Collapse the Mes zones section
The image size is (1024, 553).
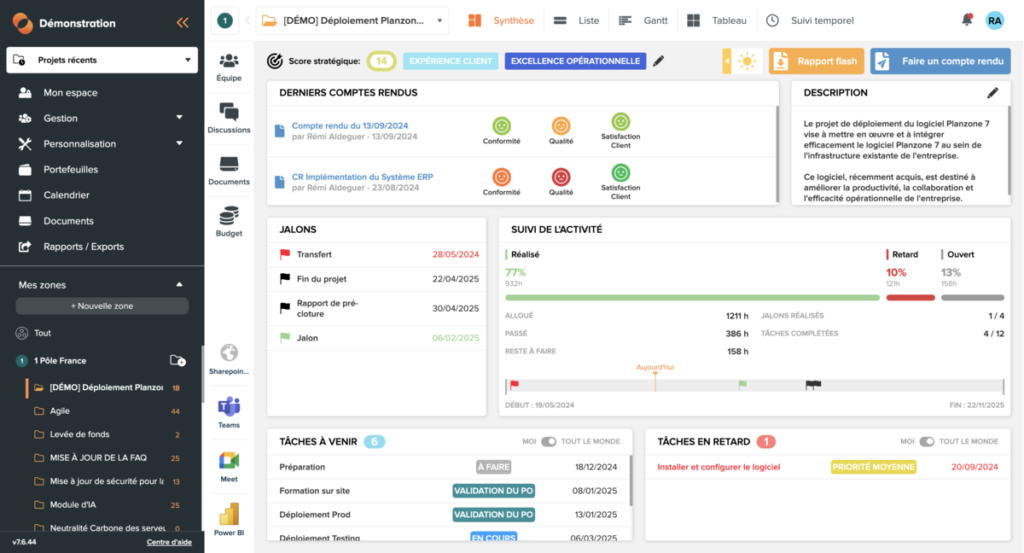(x=179, y=285)
